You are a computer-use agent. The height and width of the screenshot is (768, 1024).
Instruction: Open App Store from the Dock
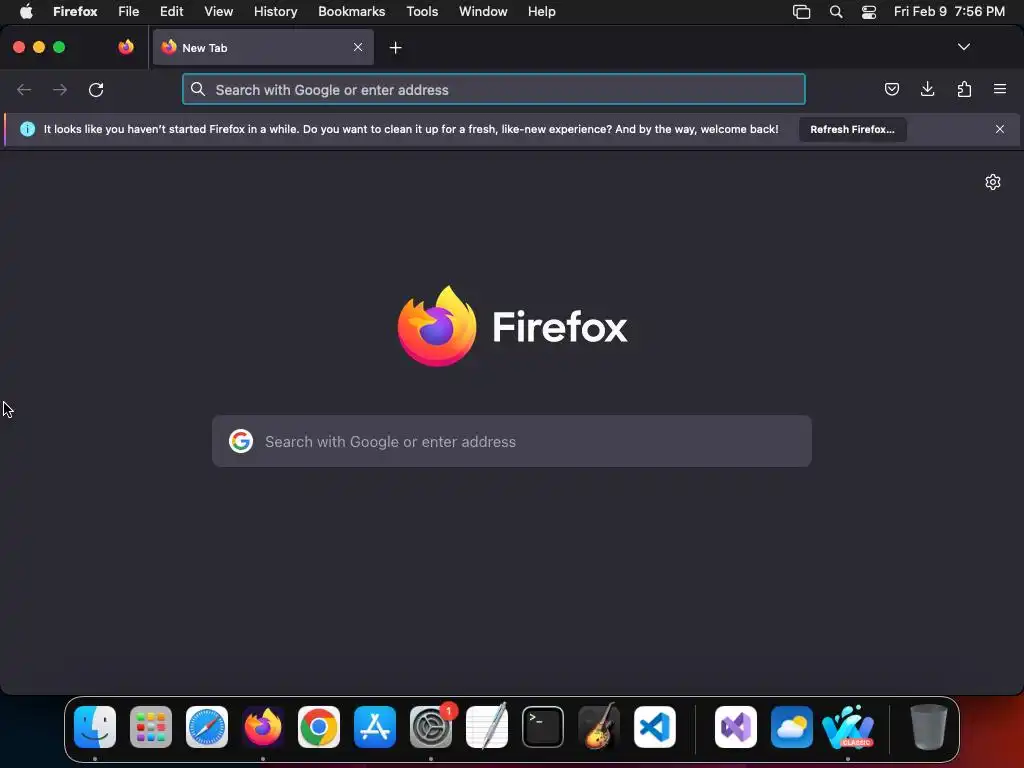(x=375, y=727)
